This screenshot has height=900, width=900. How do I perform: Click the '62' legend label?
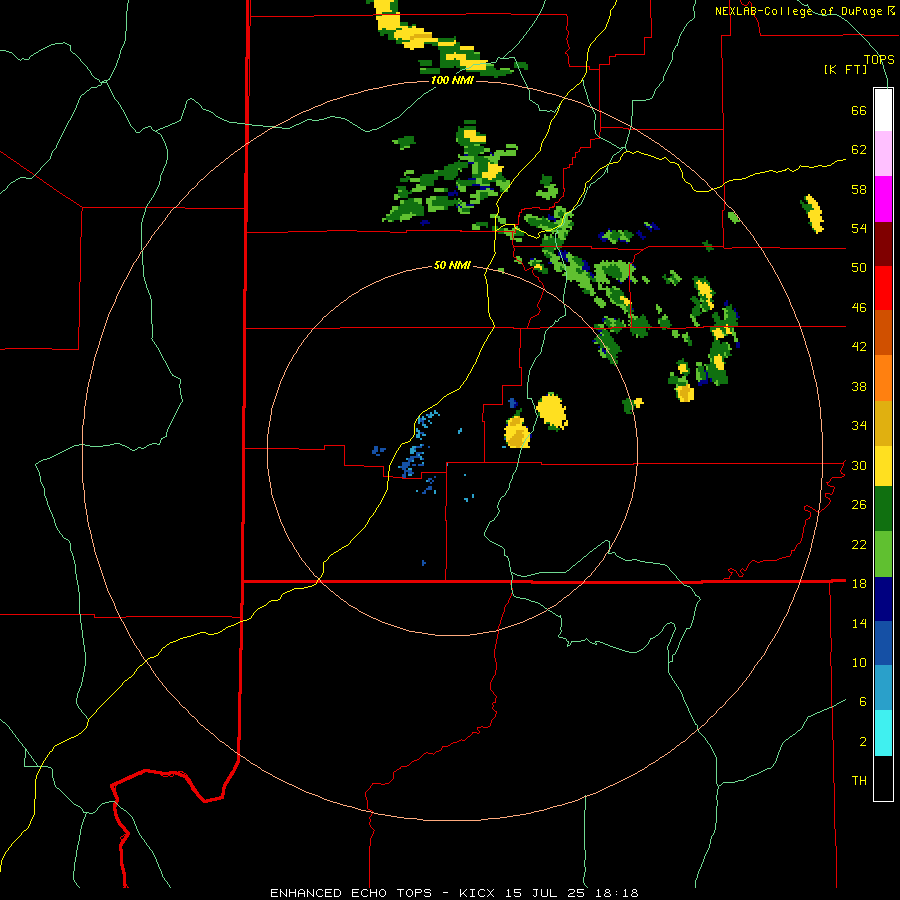click(859, 150)
